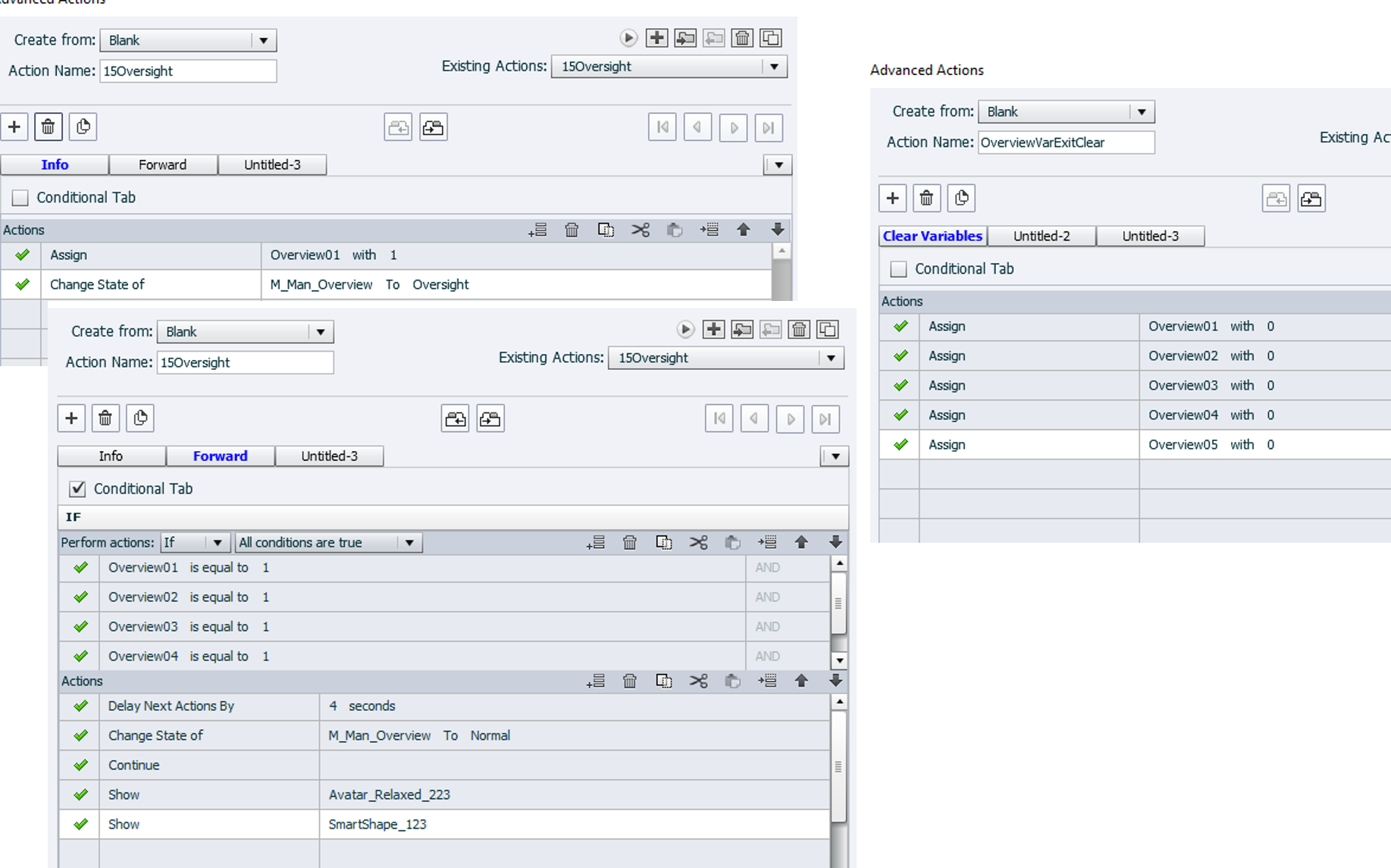
Task: Create new action in Info tab window
Action: [x=656, y=38]
